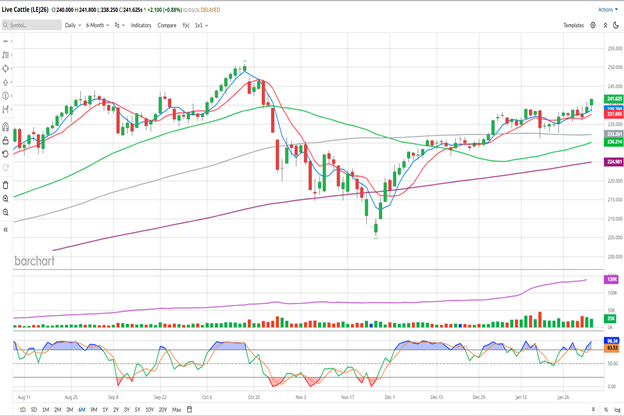This screenshot has height=416, width=624.
Task: Open the text annotation tools
Action: click(6, 55)
